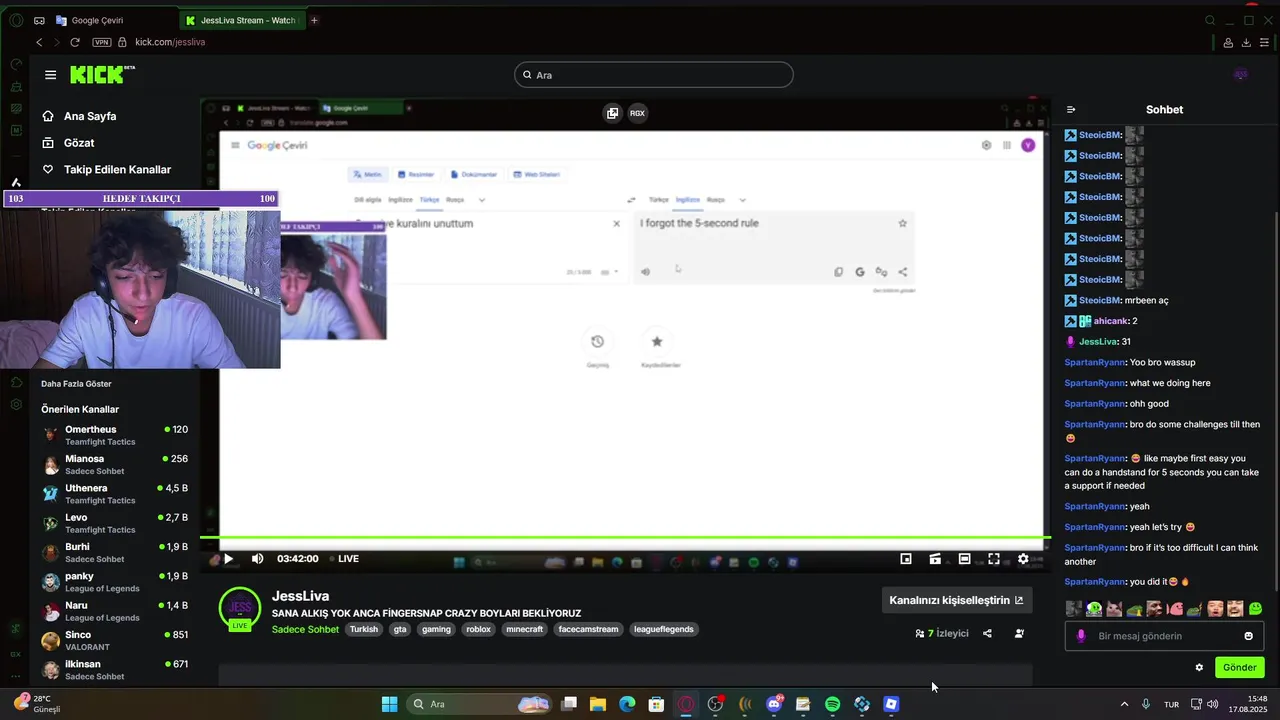Click the 7 İzleyici viewer count
Image resolution: width=1280 pixels, height=720 pixels.
click(x=942, y=633)
